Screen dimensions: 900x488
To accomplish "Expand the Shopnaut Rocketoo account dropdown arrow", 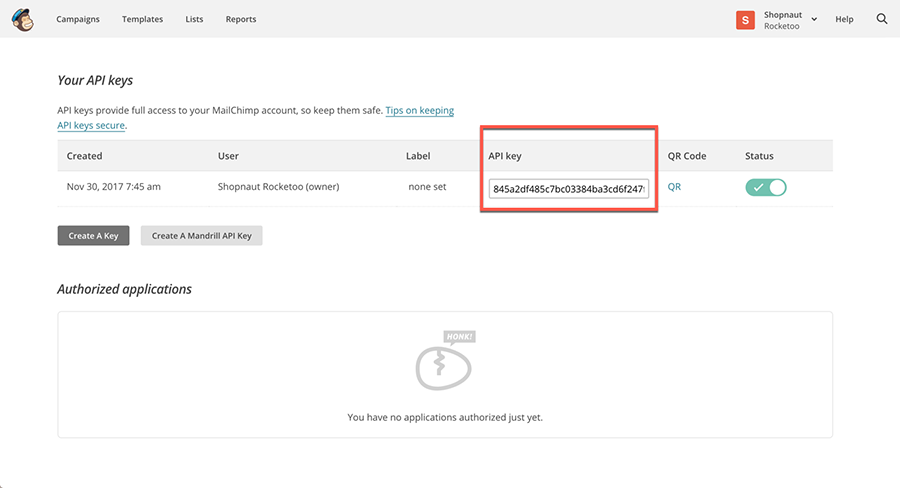I will pyautogui.click(x=814, y=19).
